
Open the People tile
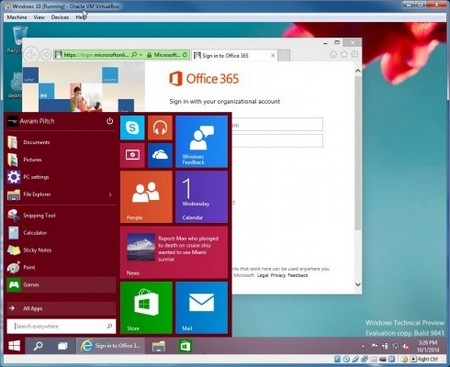pos(146,197)
